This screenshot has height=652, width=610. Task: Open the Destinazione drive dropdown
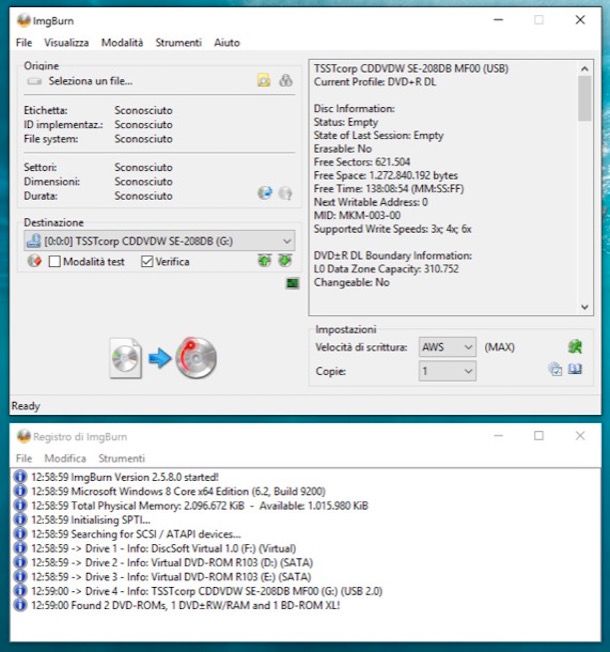[x=287, y=241]
